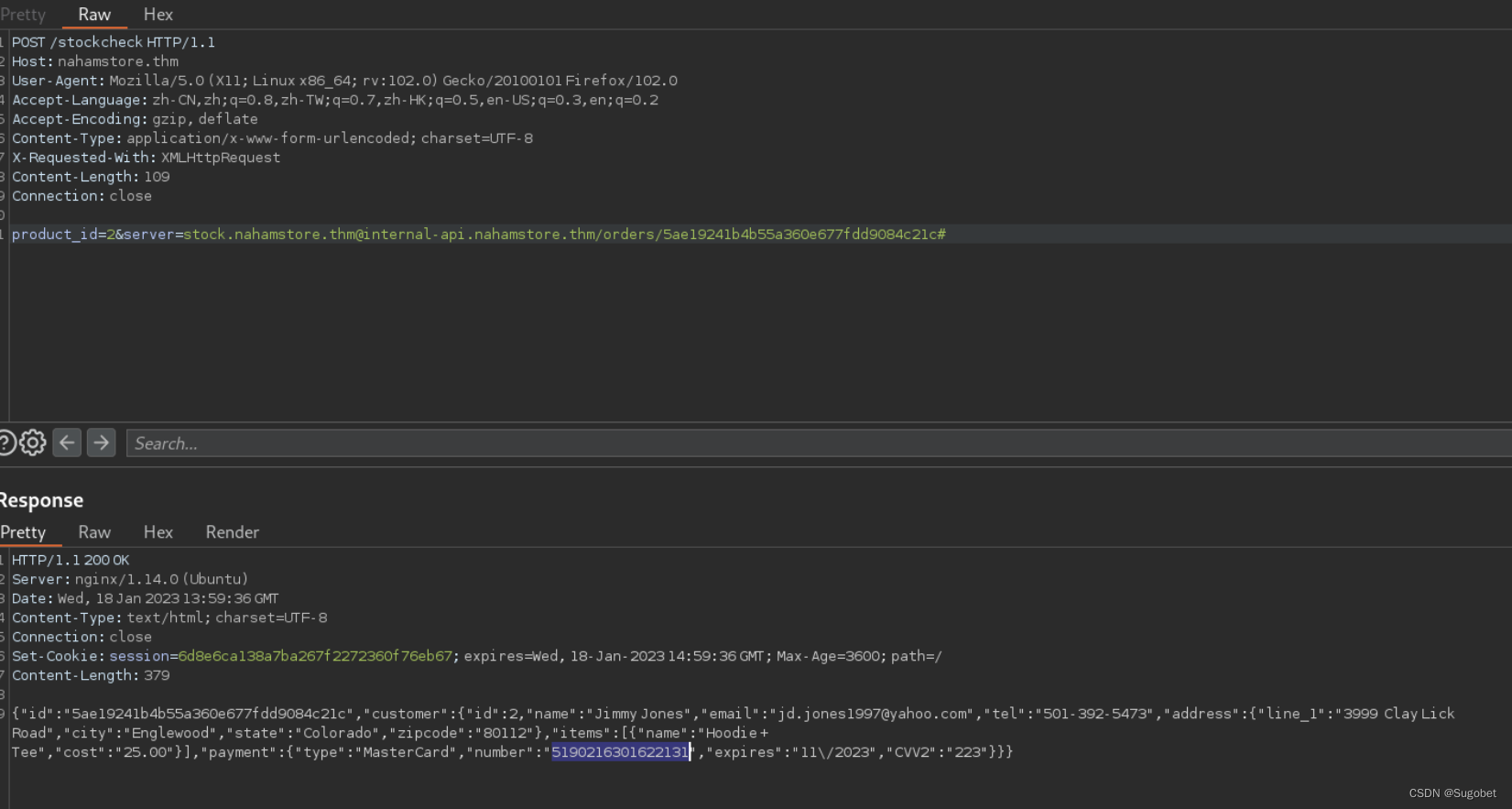Screen dimensions: 1512x809
Task: Open the response Hex tab
Action: pos(158,532)
